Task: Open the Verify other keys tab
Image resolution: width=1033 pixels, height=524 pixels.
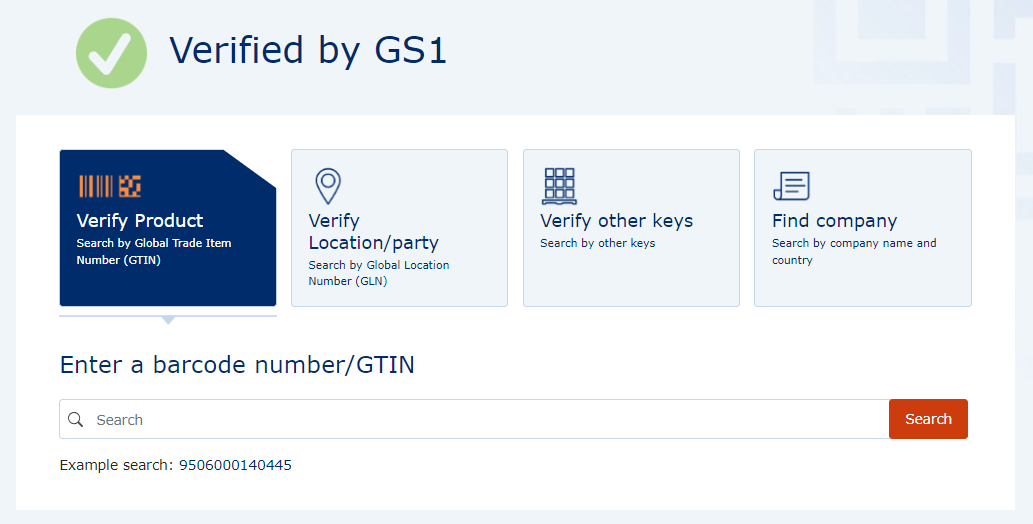Action: [631, 228]
